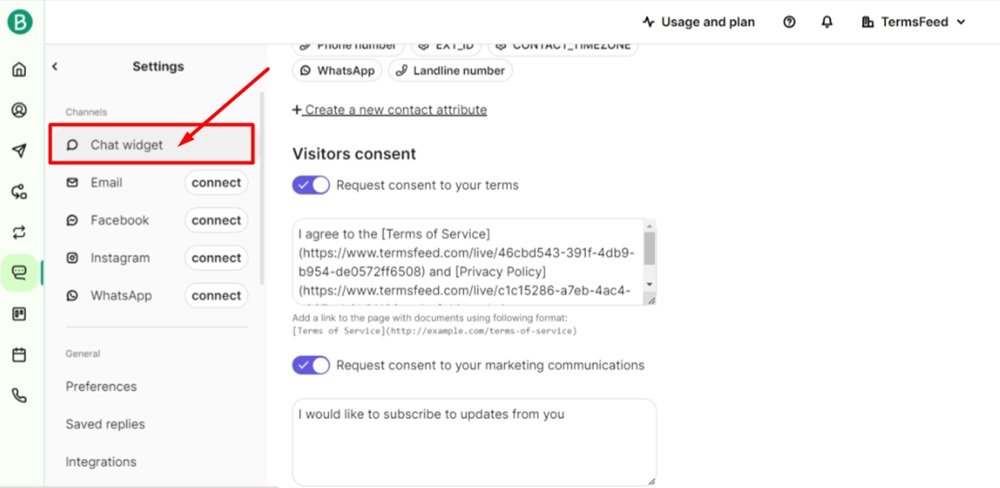Screen dimensions: 1000x488
Task: Open the Meetings calendar icon
Action: pos(20,355)
